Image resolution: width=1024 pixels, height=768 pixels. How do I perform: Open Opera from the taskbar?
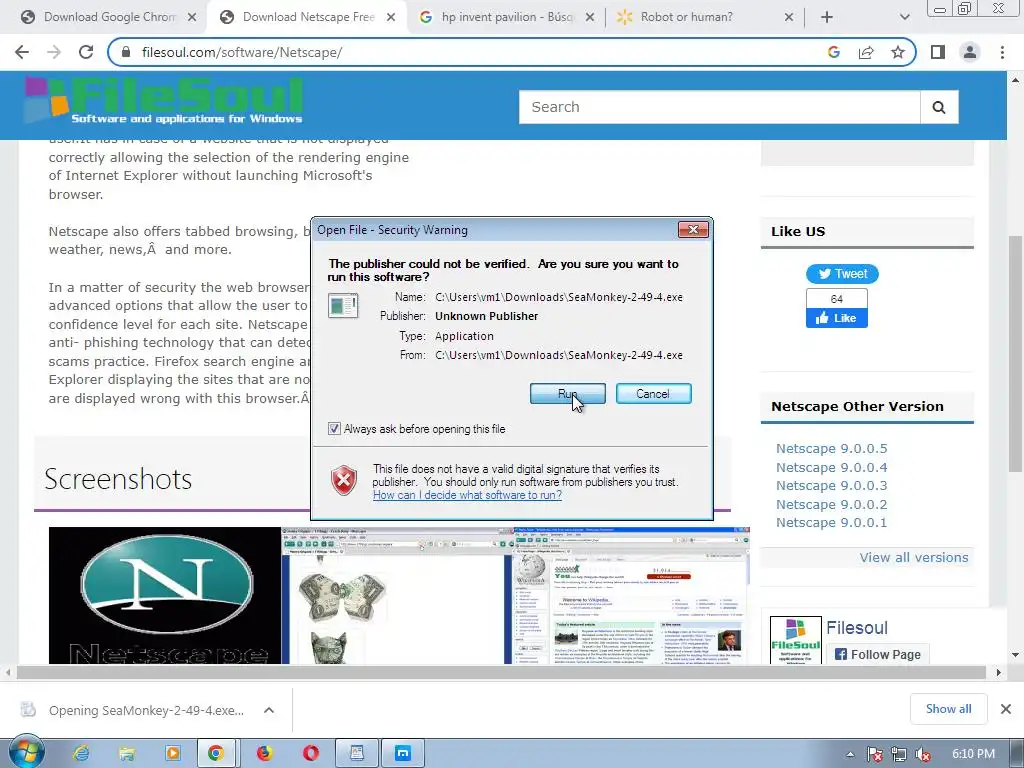[311, 753]
